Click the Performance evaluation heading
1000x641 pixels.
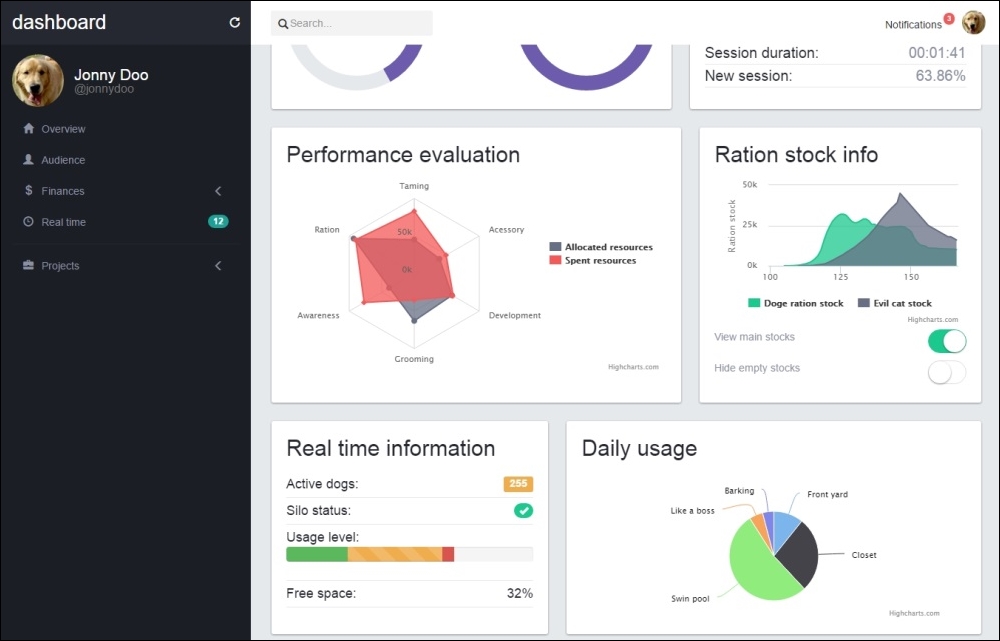(403, 155)
